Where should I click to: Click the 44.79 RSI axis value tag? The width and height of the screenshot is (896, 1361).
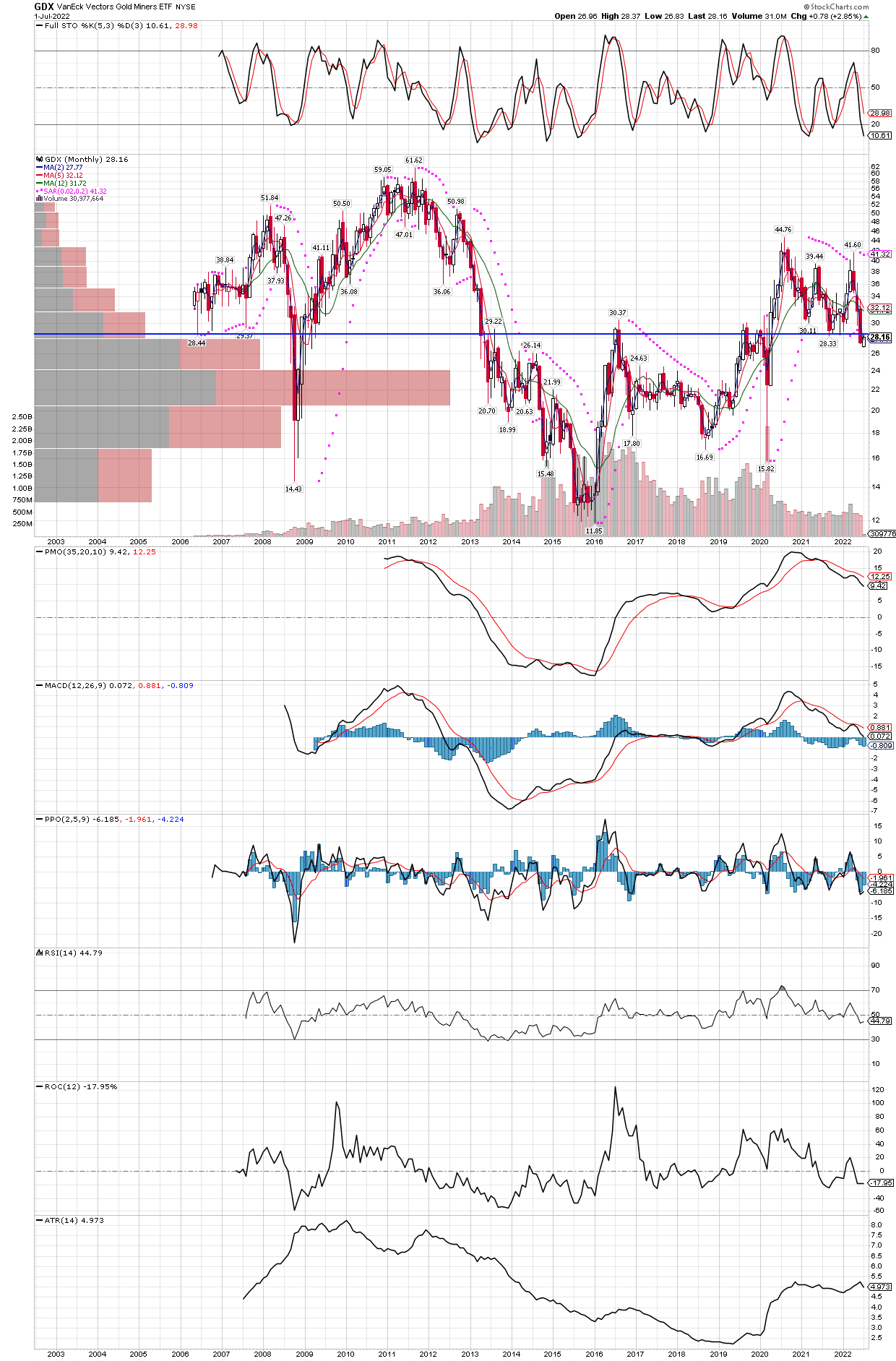pyautogui.click(x=880, y=1021)
